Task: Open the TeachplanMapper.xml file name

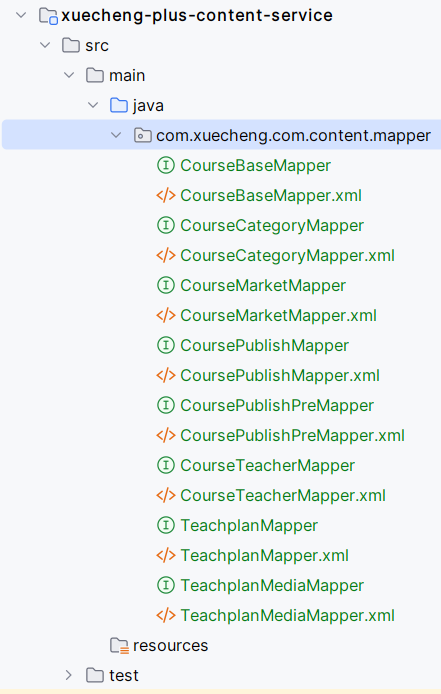Action: click(264, 555)
